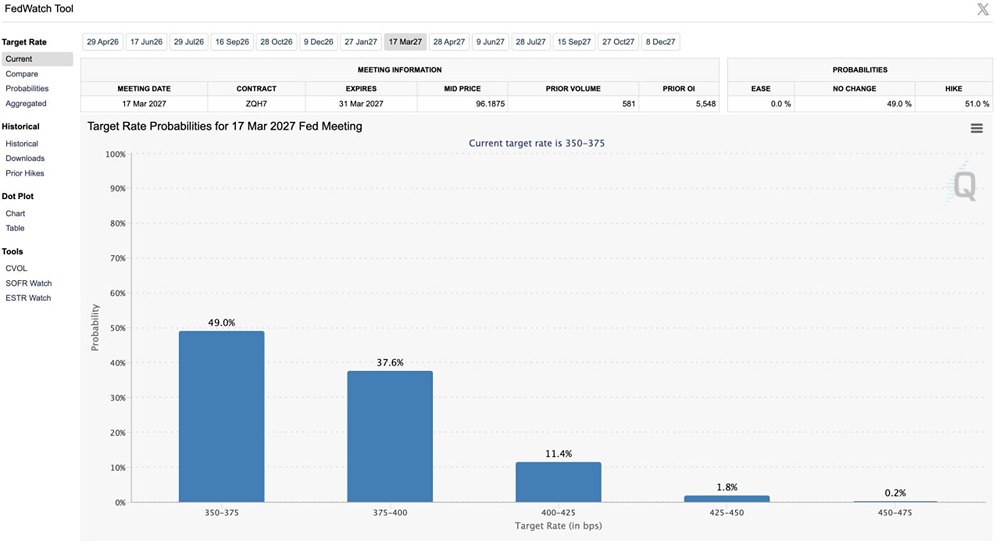Screen dimensions: 1000x545
Task: Open the Dot Plot Table link
Action: (15, 228)
